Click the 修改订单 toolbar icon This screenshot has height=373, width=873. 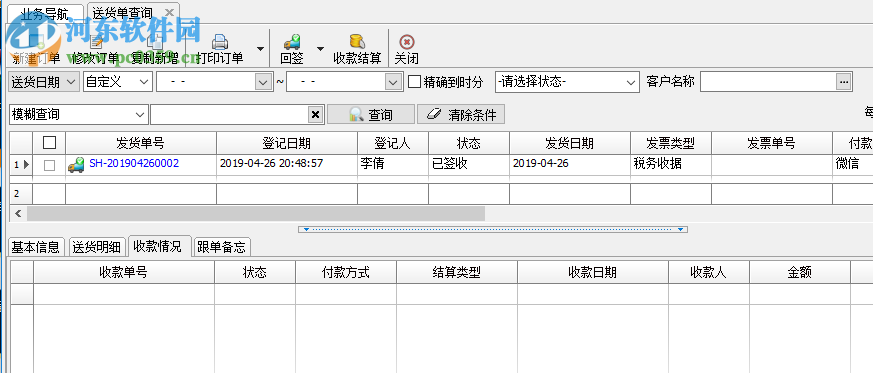(x=96, y=42)
